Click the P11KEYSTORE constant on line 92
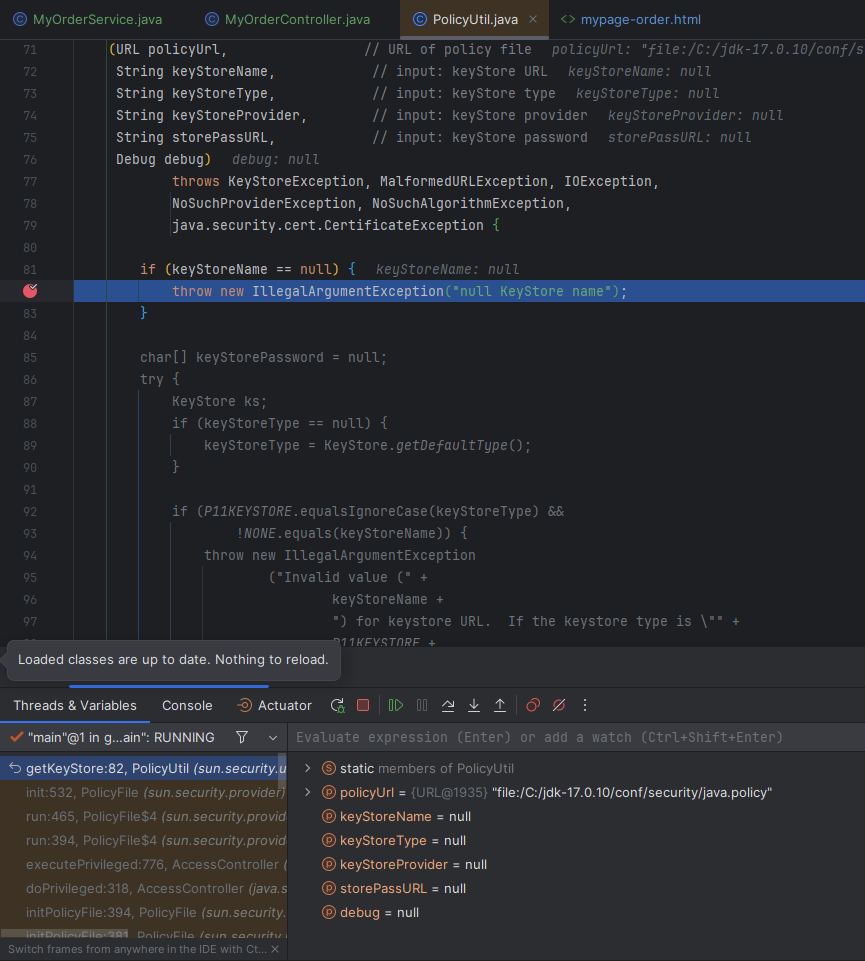Viewport: 865px width, 961px height. [x=248, y=511]
